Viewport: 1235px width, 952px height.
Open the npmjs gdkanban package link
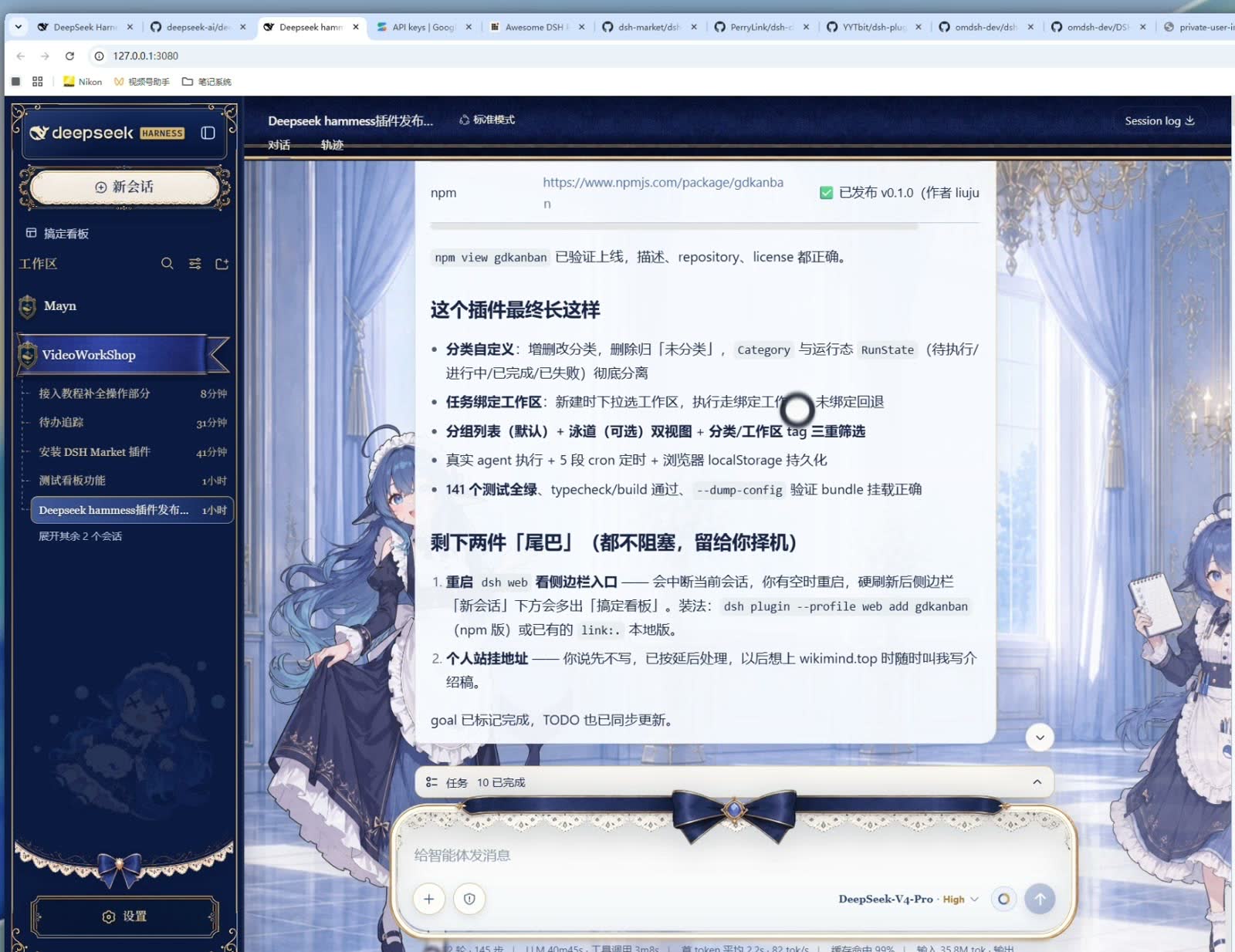click(662, 193)
